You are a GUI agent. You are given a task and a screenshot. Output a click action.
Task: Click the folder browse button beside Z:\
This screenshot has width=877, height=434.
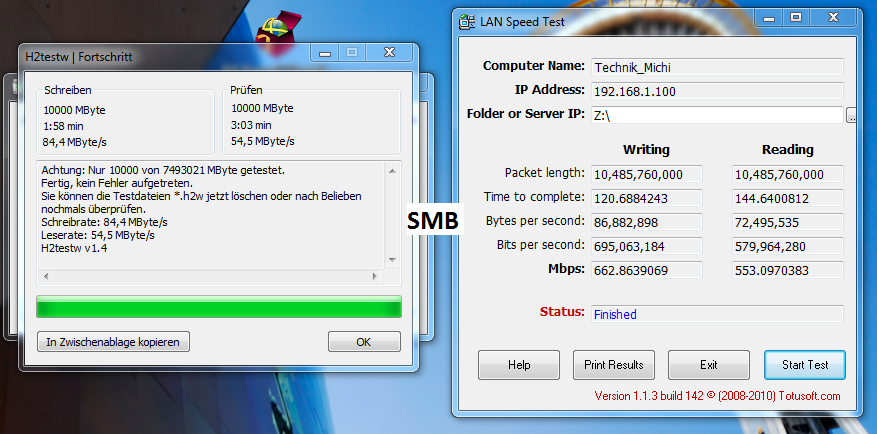852,115
